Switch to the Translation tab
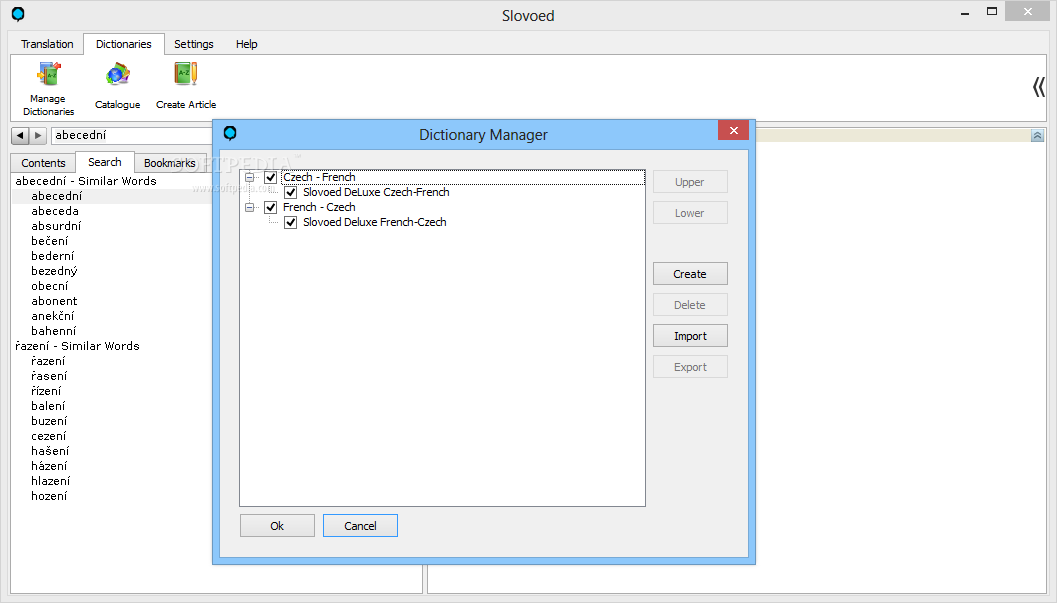The image size is (1057, 603). (47, 44)
